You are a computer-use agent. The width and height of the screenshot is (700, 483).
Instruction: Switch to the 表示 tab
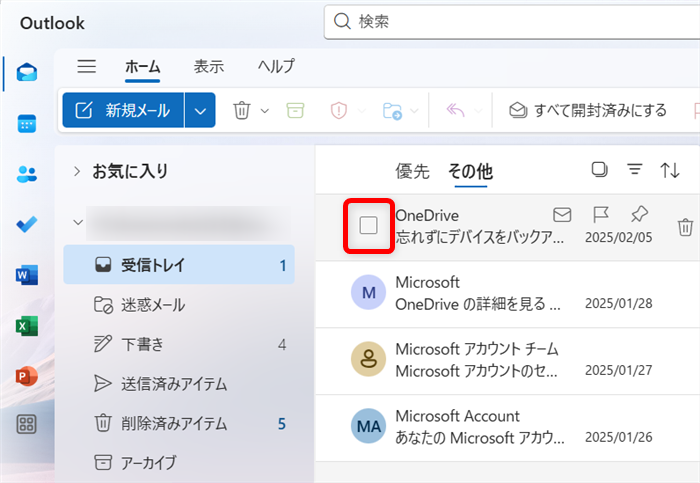click(209, 67)
